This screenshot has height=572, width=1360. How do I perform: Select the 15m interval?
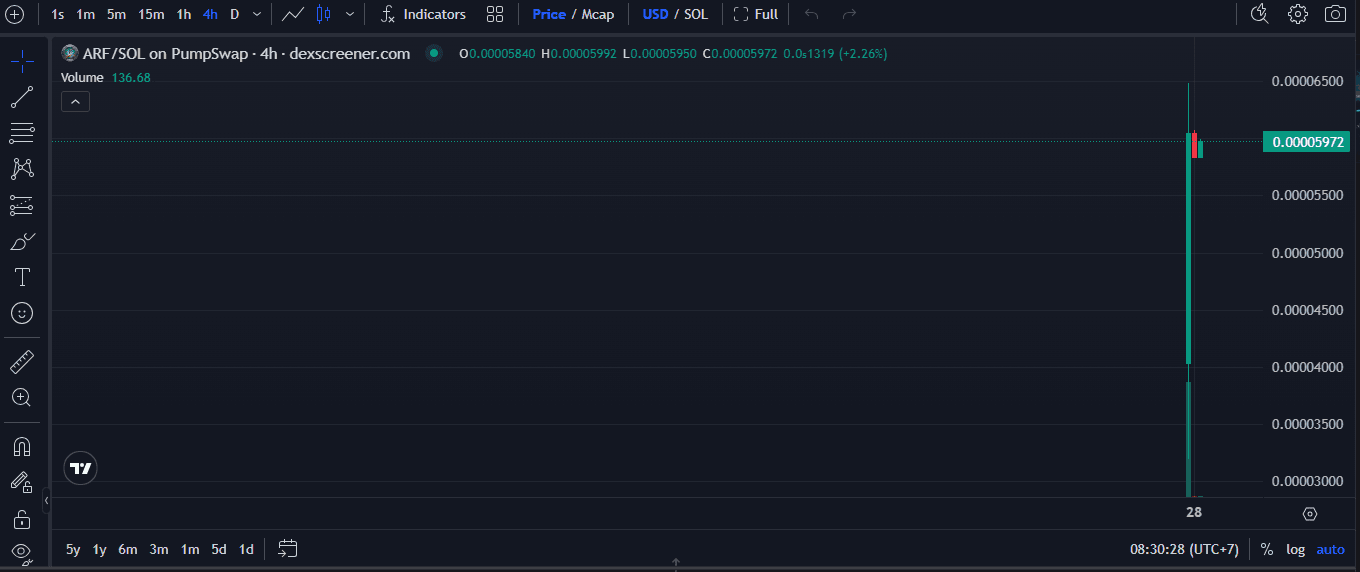point(151,14)
